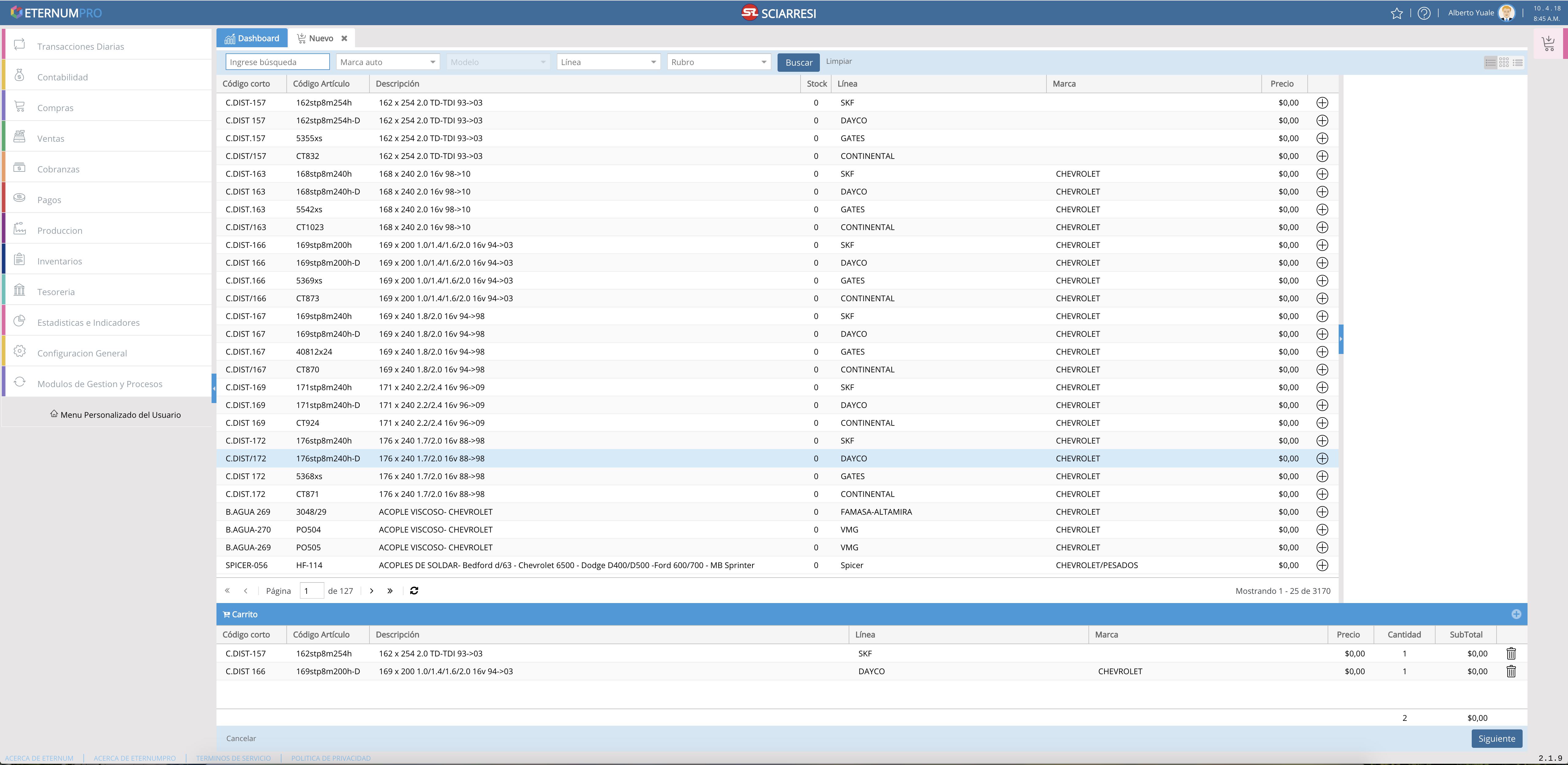Viewport: 1568px width, 765px height.
Task: Go to last page of results
Action: (390, 591)
